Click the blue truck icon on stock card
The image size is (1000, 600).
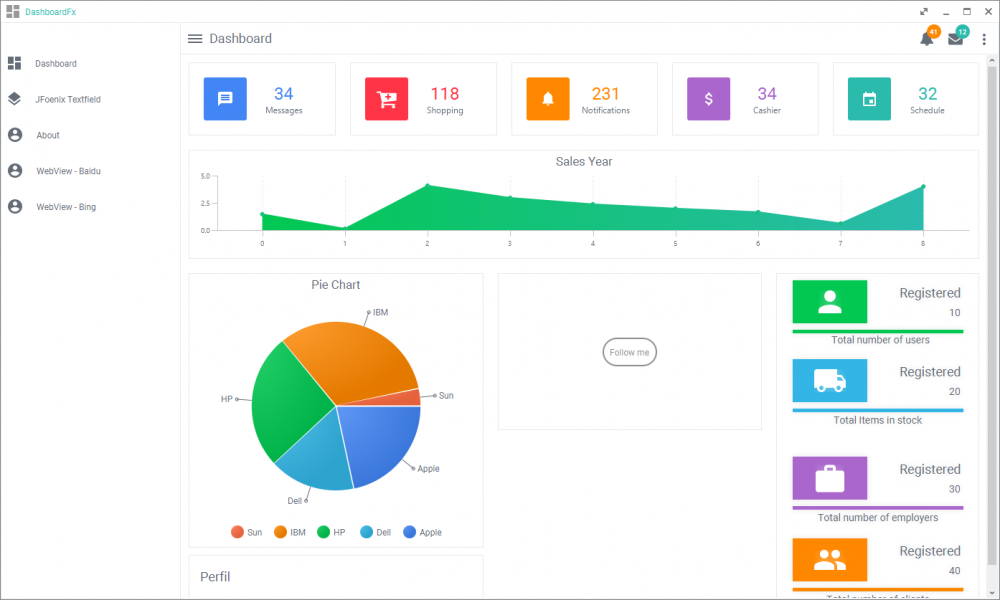(x=829, y=381)
